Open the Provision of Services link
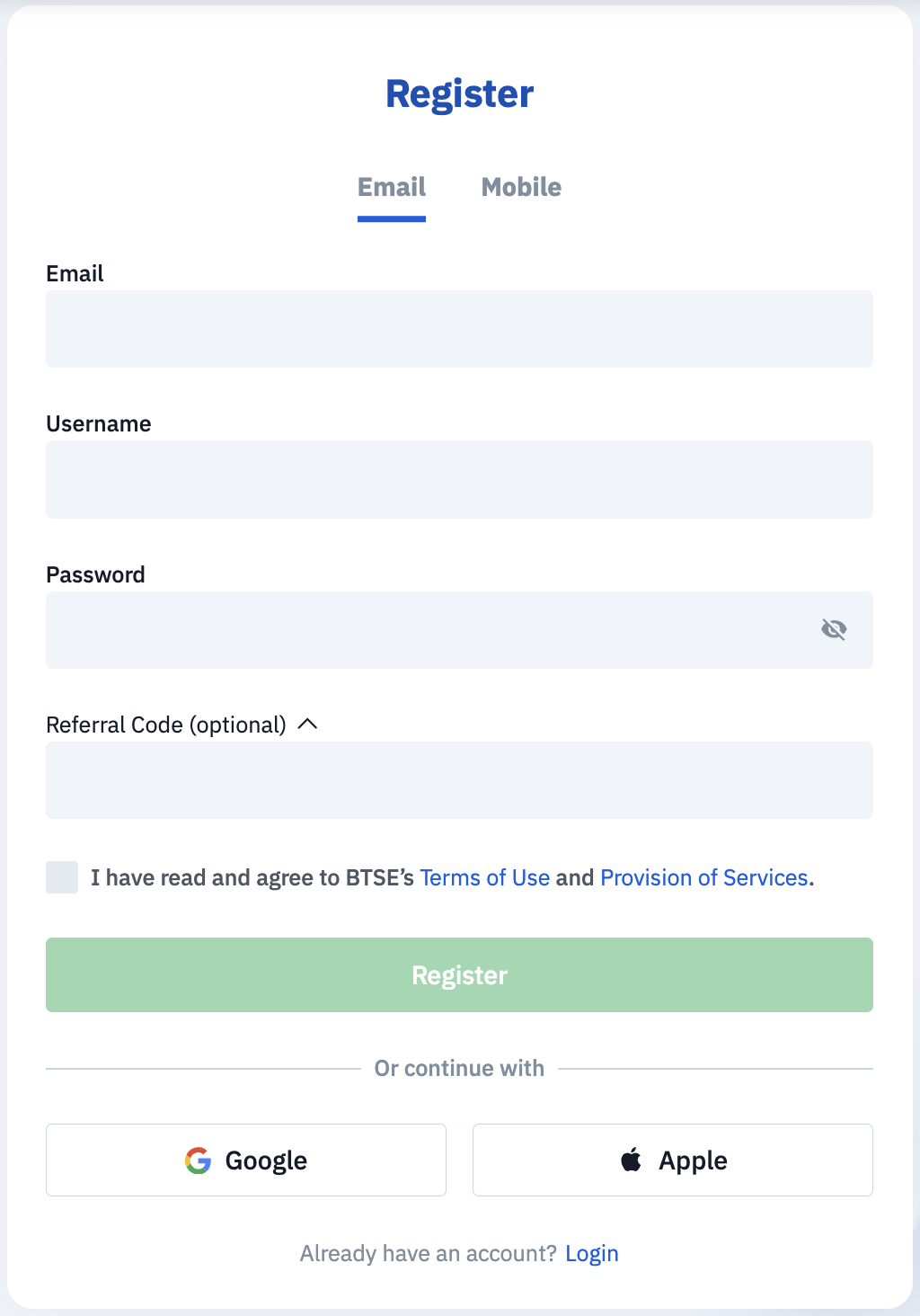The width and height of the screenshot is (920, 1316). coord(704,877)
